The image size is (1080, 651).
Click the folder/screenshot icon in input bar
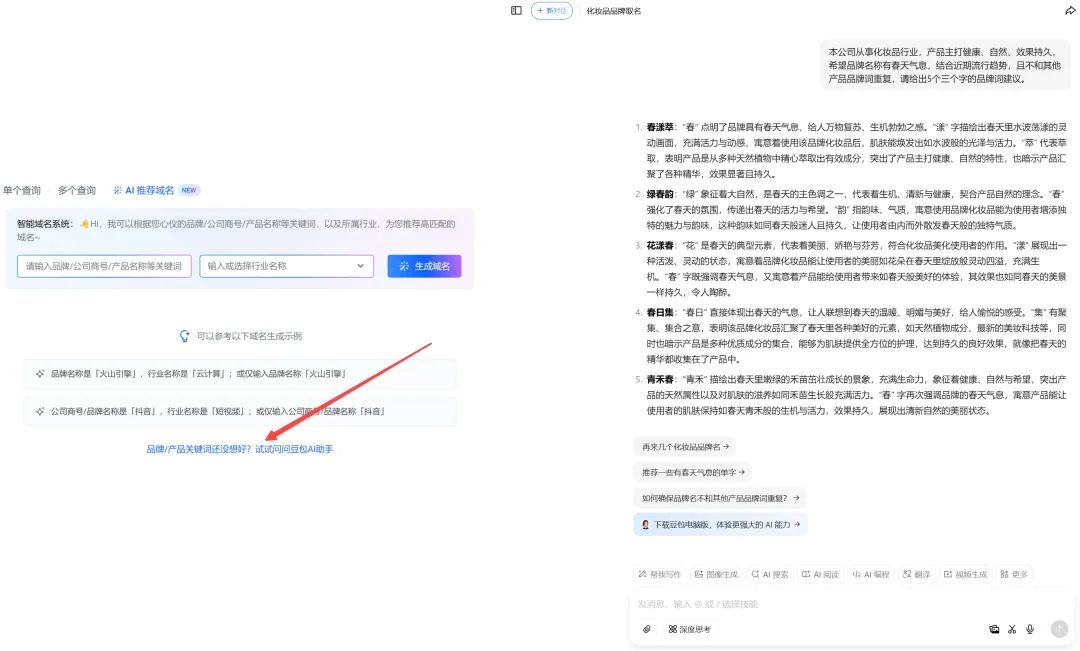(994, 629)
